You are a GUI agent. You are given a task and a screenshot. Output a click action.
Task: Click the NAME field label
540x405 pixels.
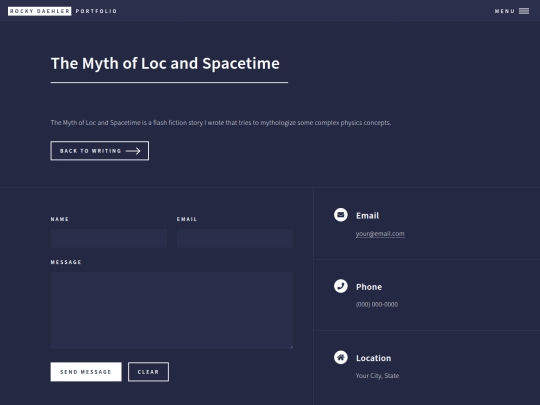(60, 219)
